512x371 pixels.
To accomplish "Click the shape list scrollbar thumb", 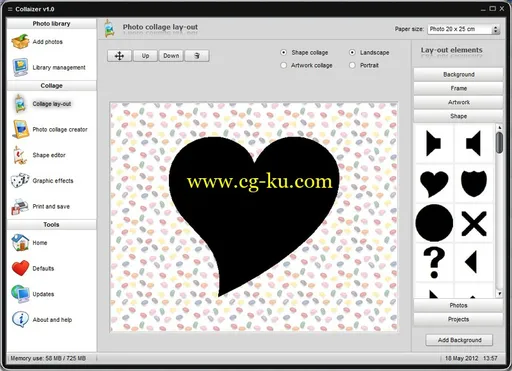I will point(499,143).
